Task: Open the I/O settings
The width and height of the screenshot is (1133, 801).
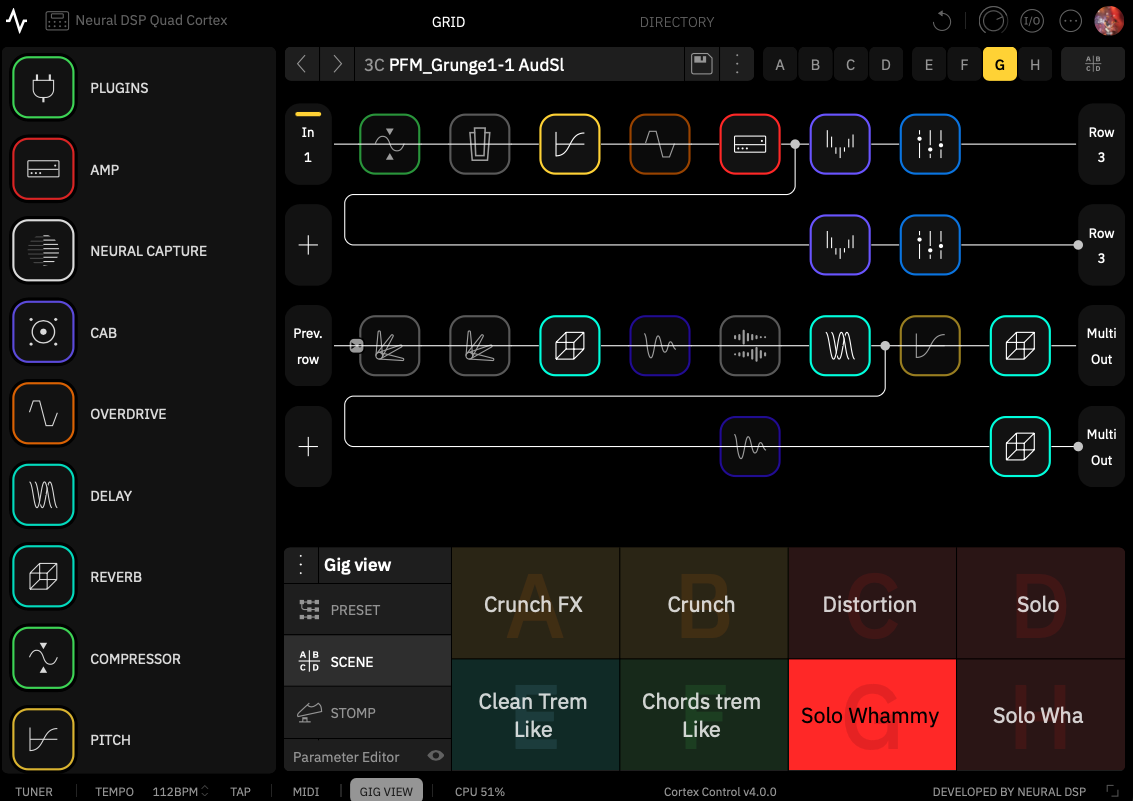Action: point(1032,21)
